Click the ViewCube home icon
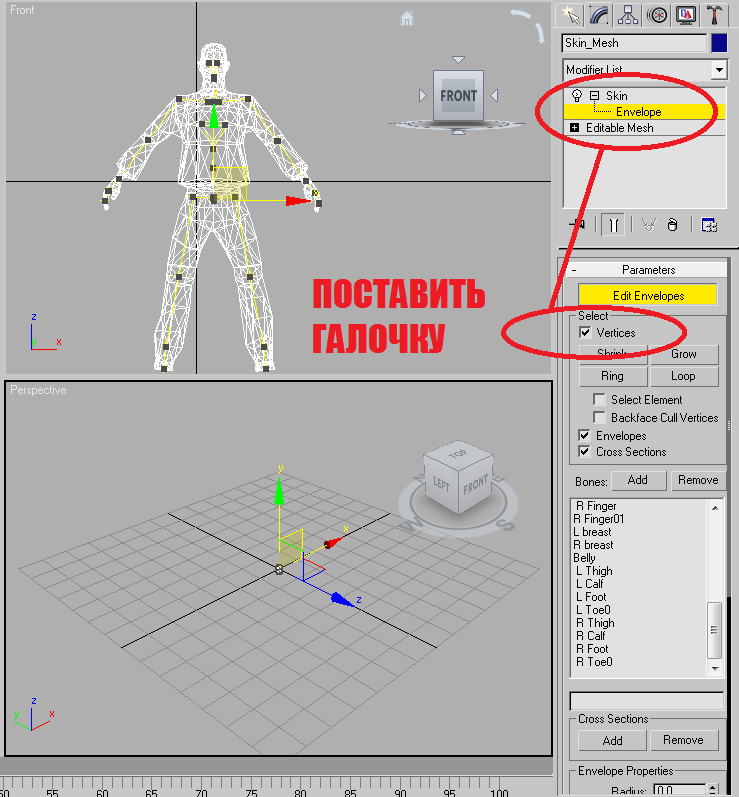This screenshot has width=739, height=797. click(407, 18)
